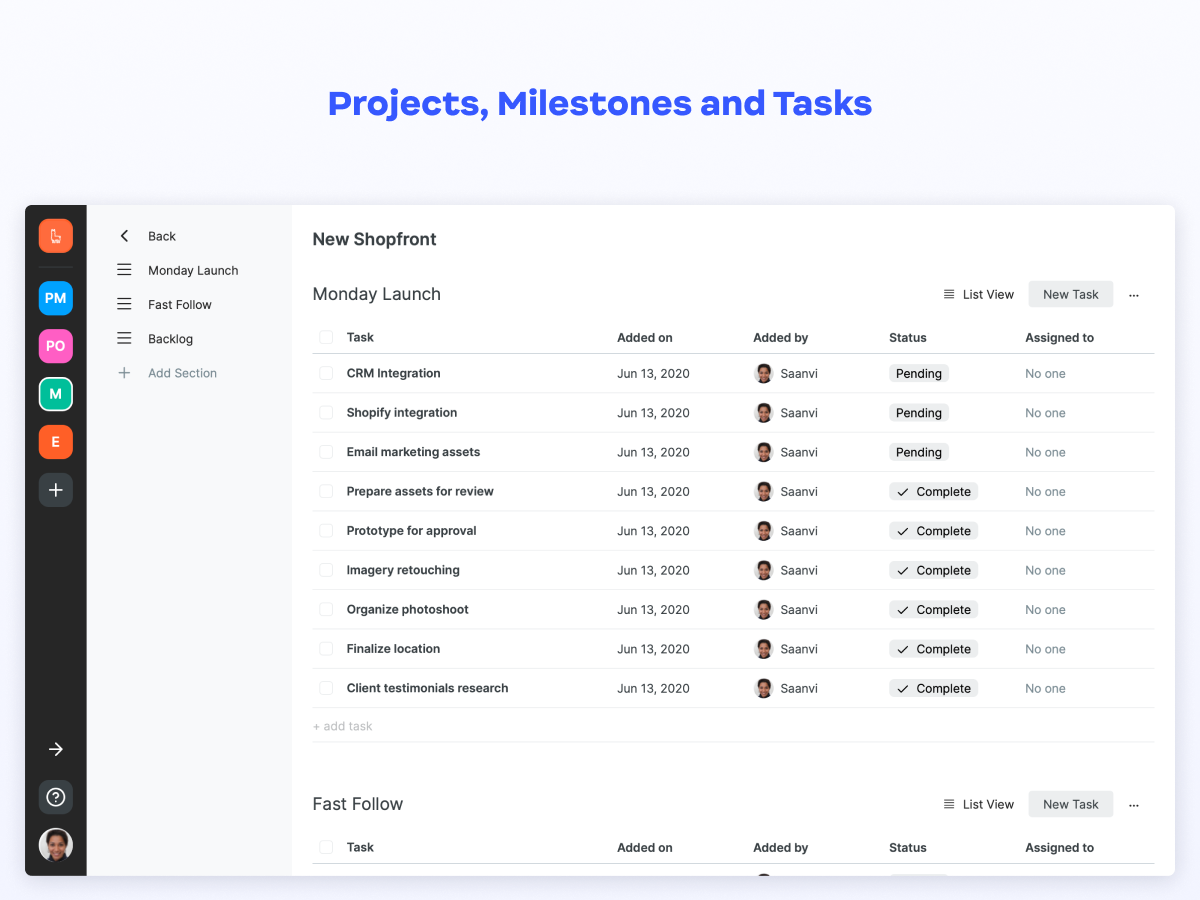Click Backlog section list icon

[x=124, y=338]
